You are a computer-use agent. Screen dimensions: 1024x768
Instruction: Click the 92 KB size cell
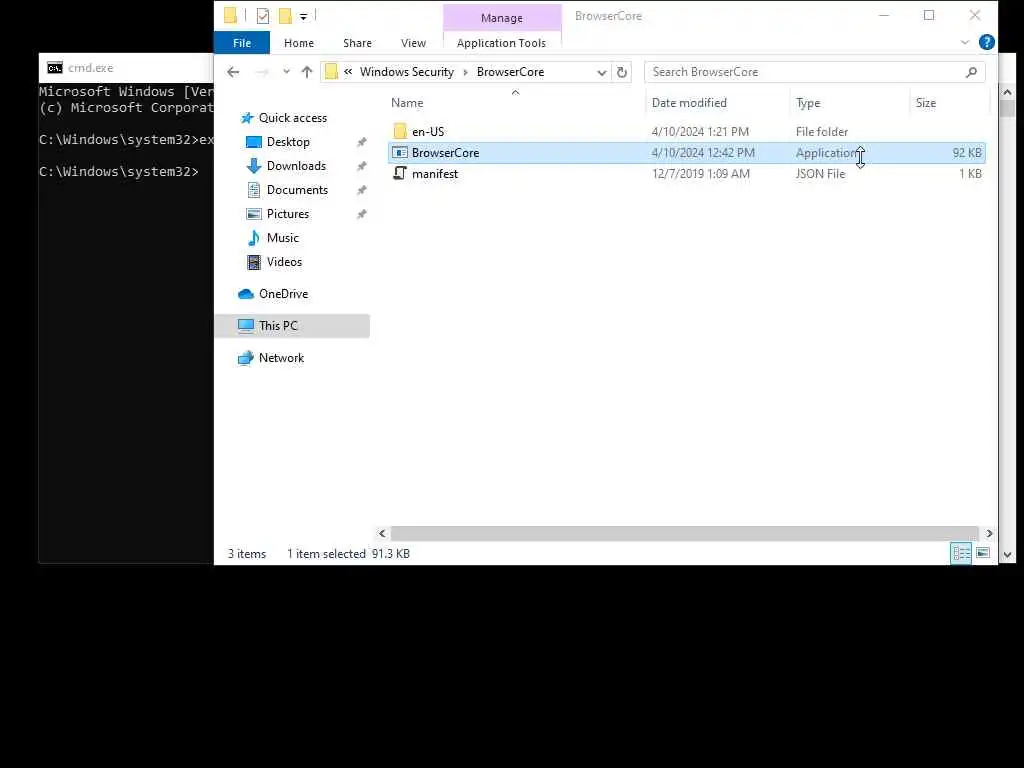(967, 153)
